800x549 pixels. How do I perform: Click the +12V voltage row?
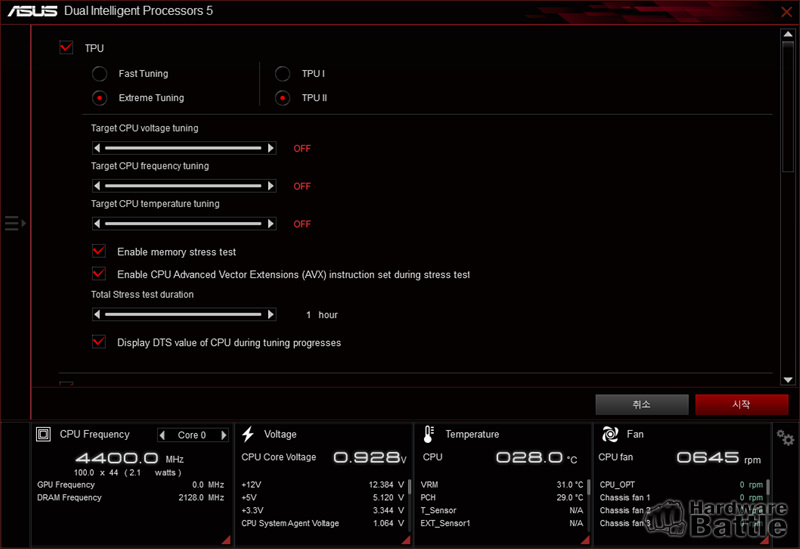323,485
